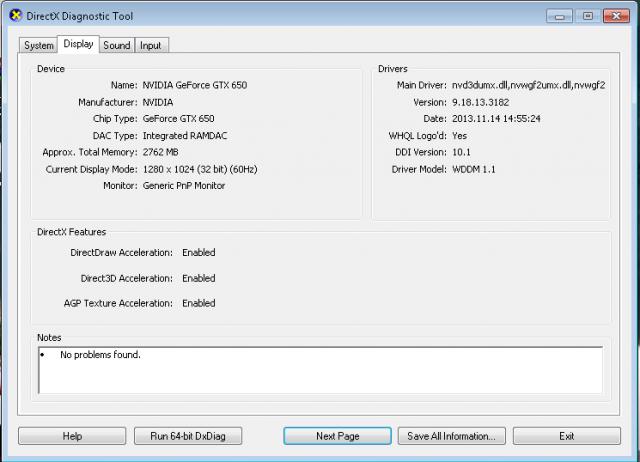Maximize the DirectX Diagnostic Tool window
The height and width of the screenshot is (462, 640).
(587, 15)
